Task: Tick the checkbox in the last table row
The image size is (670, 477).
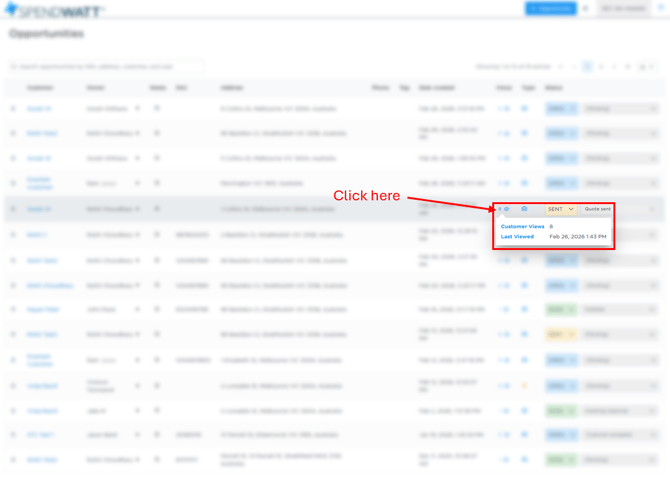Action: point(13,460)
